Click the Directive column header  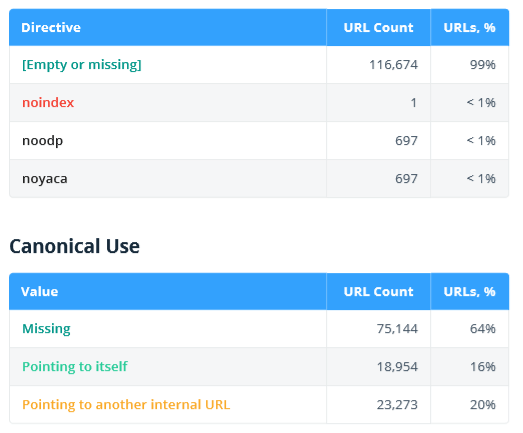(51, 27)
